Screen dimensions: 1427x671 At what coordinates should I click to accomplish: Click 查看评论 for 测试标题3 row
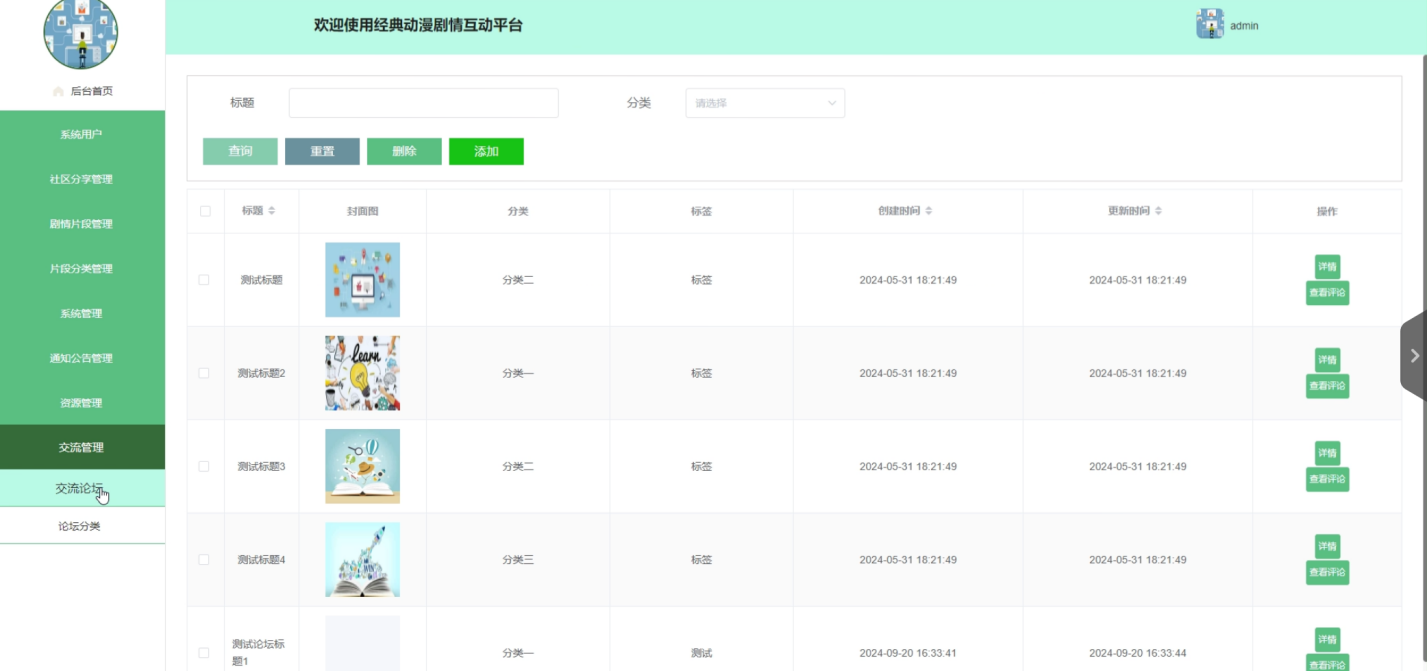tap(1327, 479)
